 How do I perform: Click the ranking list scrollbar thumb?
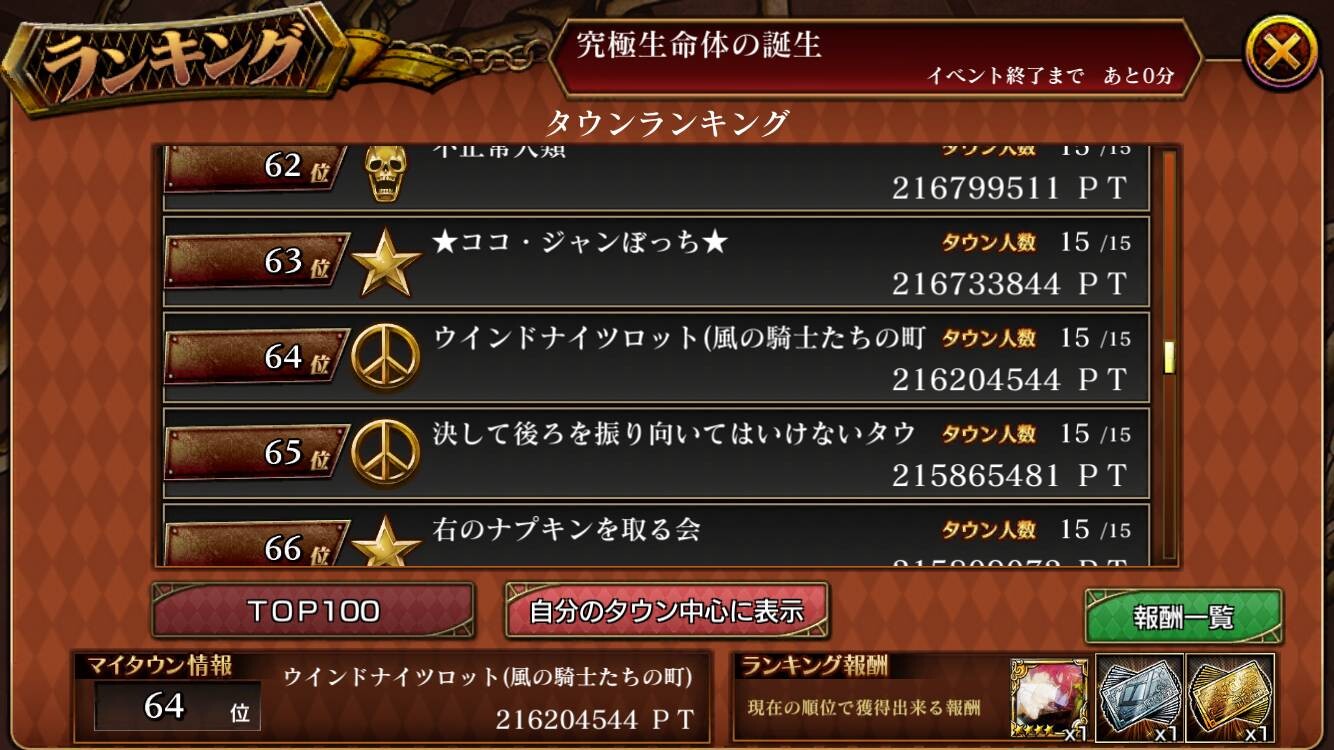coord(1168,357)
